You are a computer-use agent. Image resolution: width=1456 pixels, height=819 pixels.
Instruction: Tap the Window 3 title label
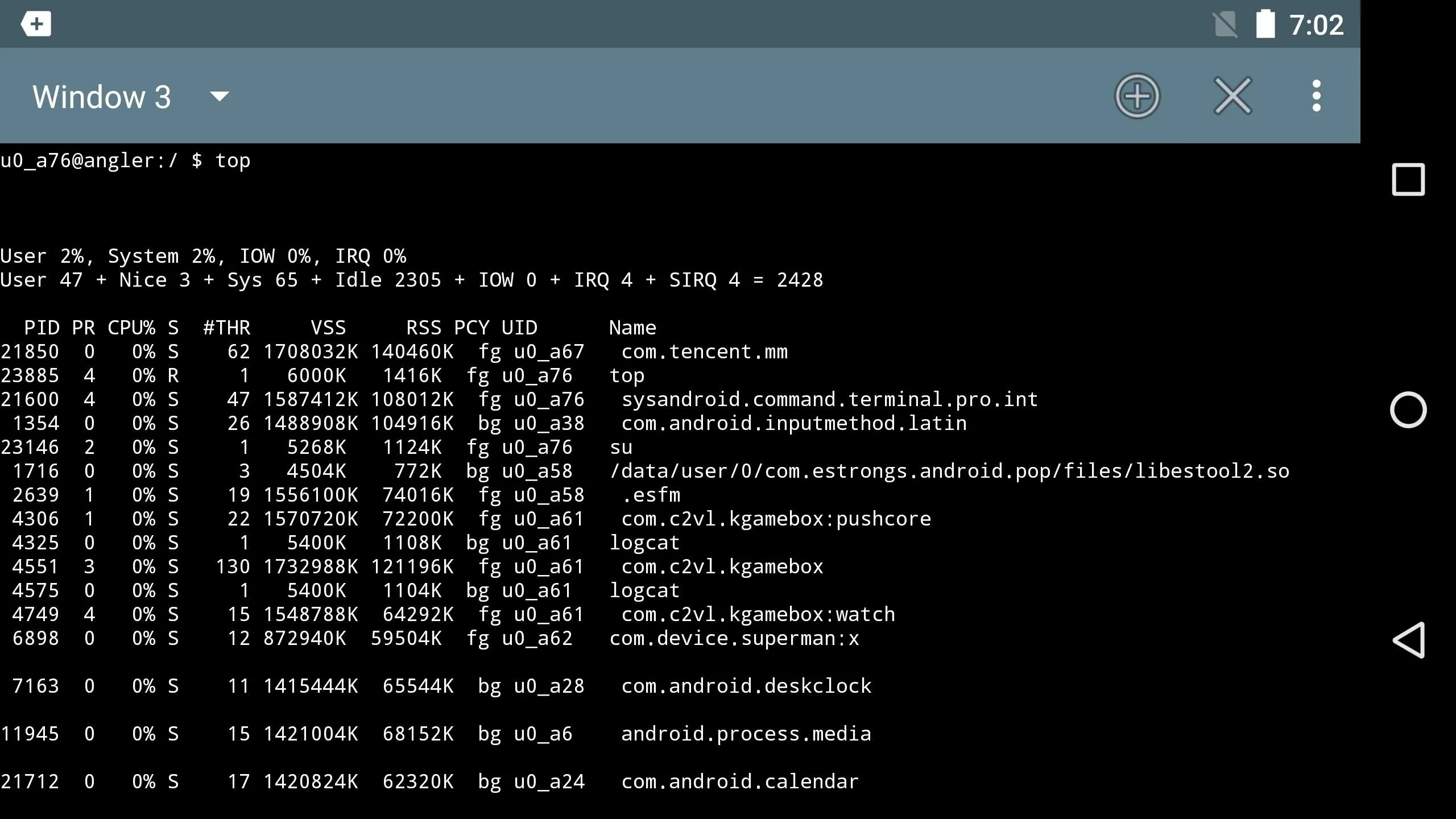[x=102, y=97]
